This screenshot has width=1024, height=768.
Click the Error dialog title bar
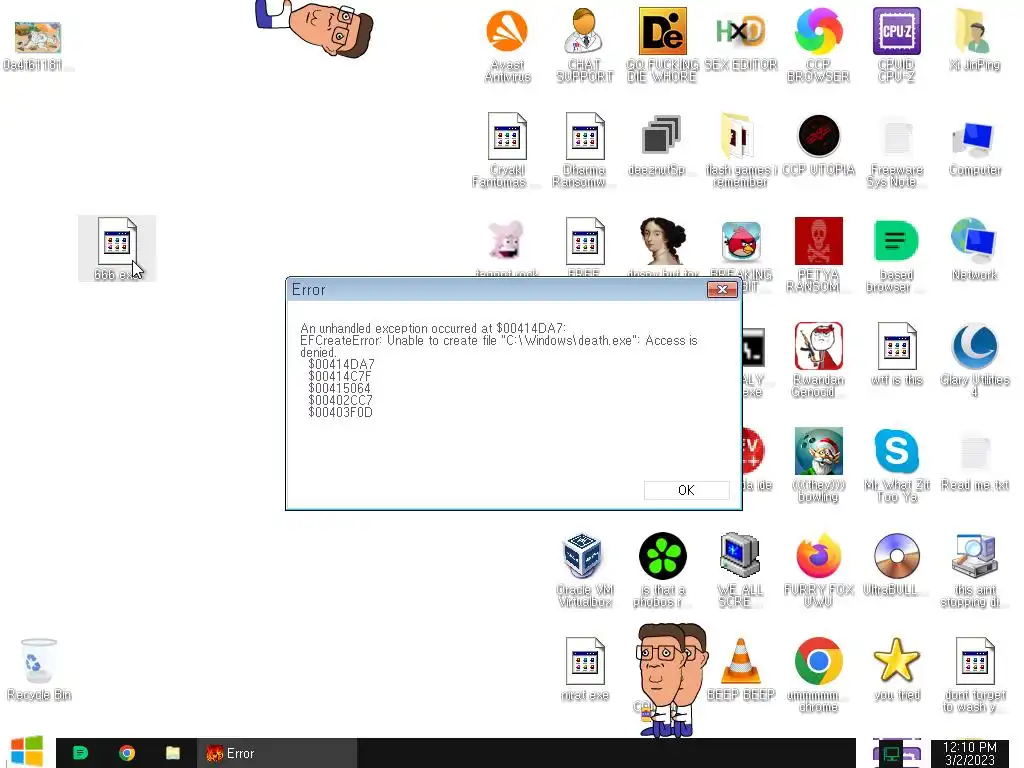(x=496, y=289)
